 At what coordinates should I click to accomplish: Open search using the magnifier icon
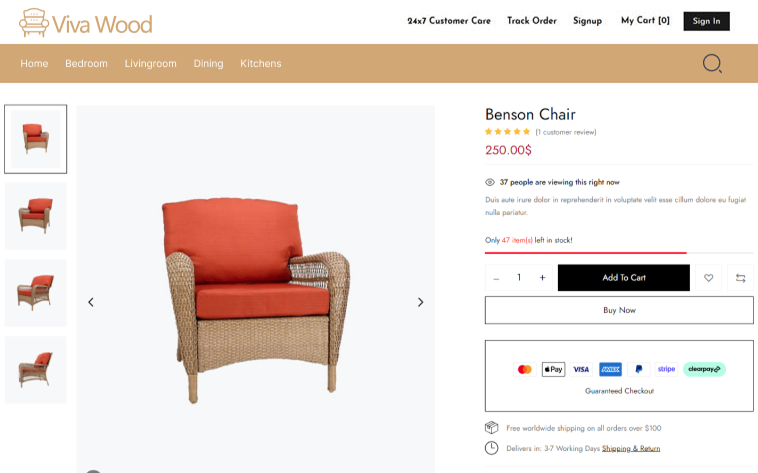(712, 64)
